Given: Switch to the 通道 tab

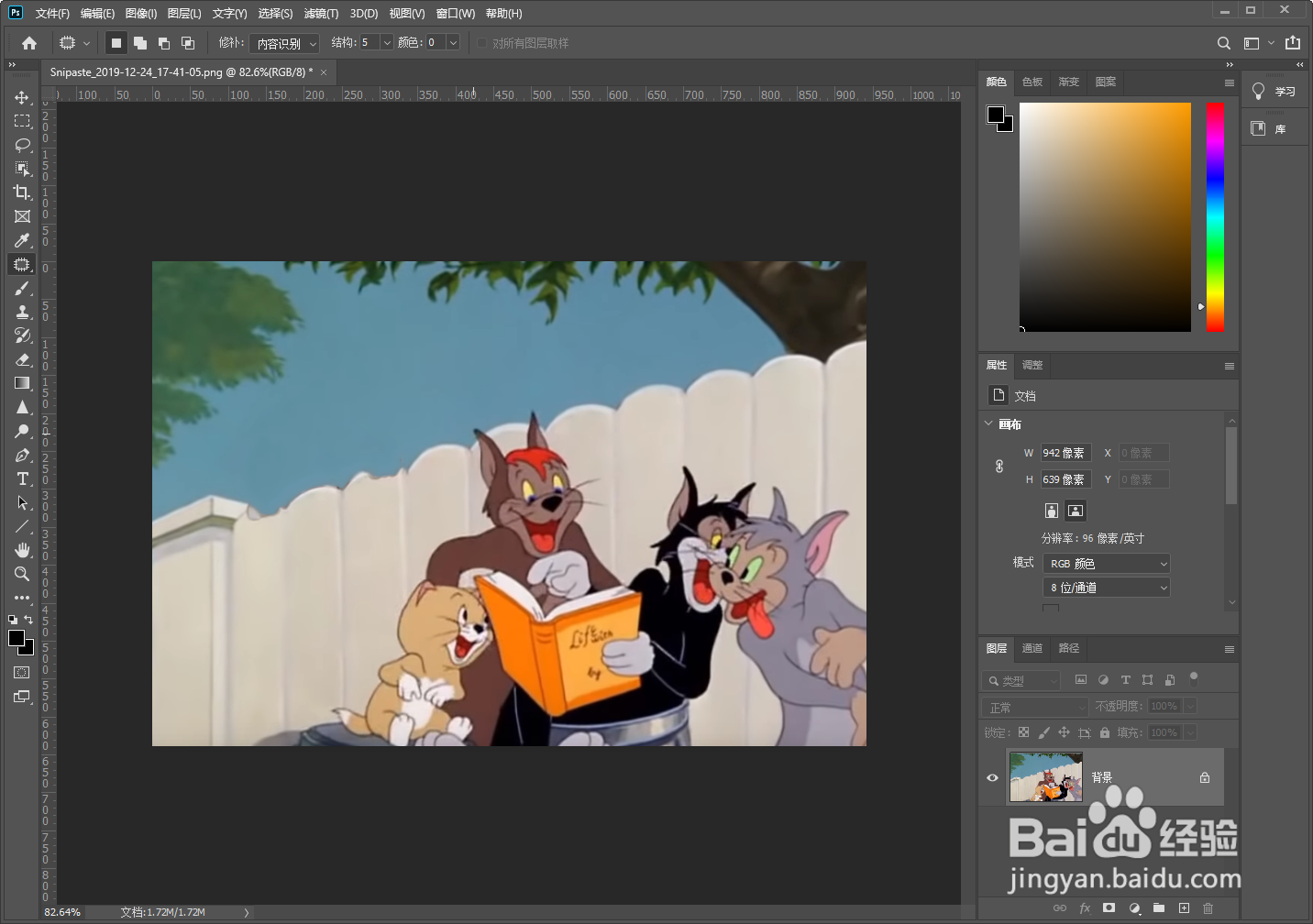Looking at the screenshot, I should tap(1032, 648).
